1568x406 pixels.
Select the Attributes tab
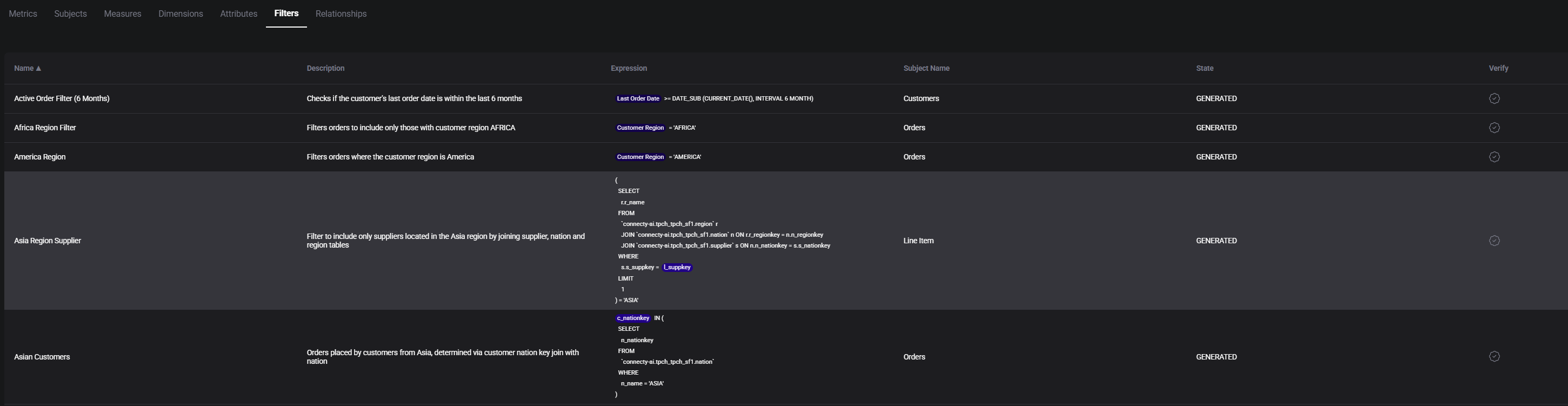[x=238, y=14]
